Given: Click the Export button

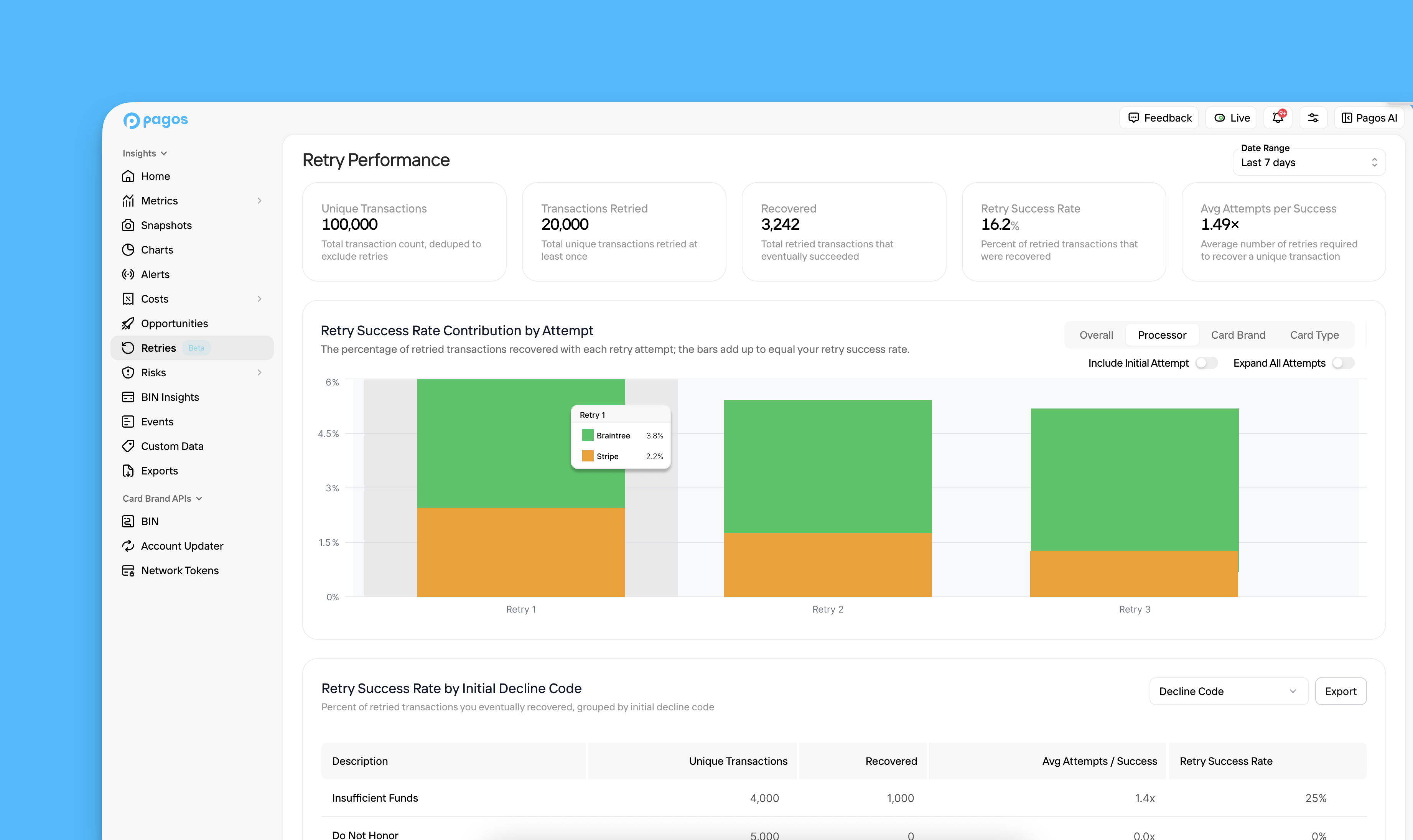Looking at the screenshot, I should 1340,691.
